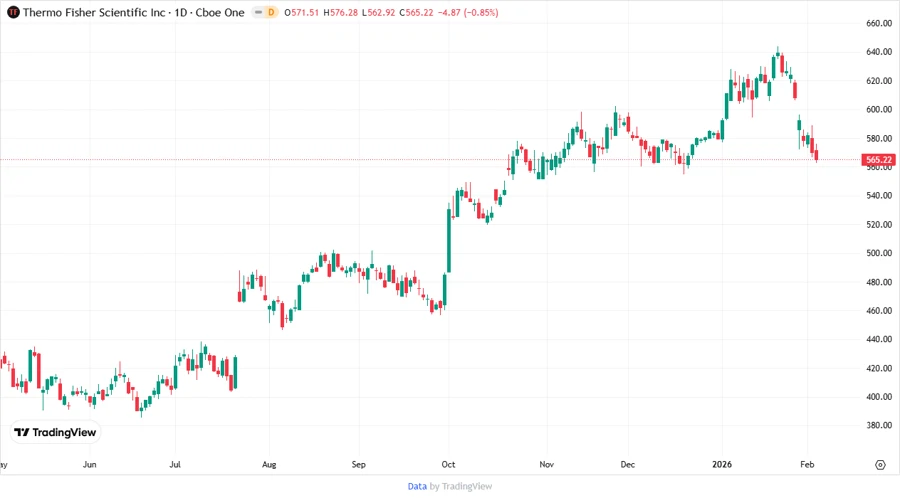Click the close value C565.22
Viewport: 900px width, 498px height.
point(416,12)
